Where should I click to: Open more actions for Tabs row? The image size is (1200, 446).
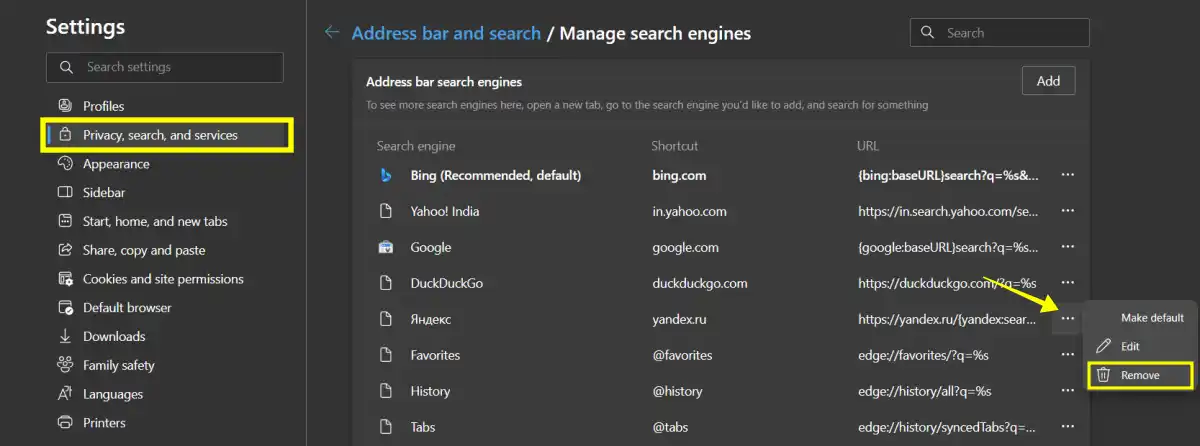(x=1068, y=427)
